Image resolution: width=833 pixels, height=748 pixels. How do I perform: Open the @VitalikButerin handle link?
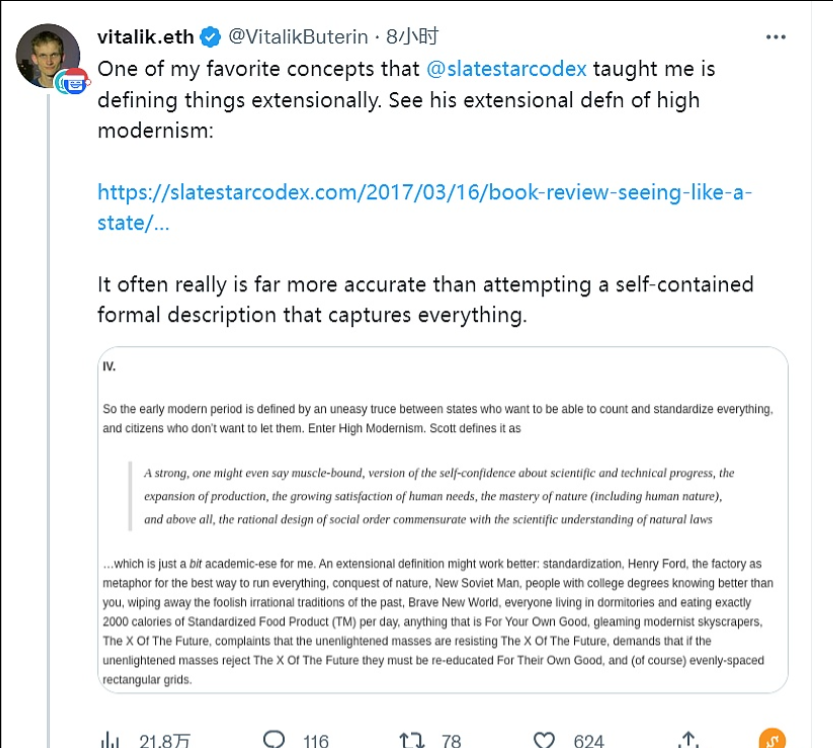(x=300, y=37)
